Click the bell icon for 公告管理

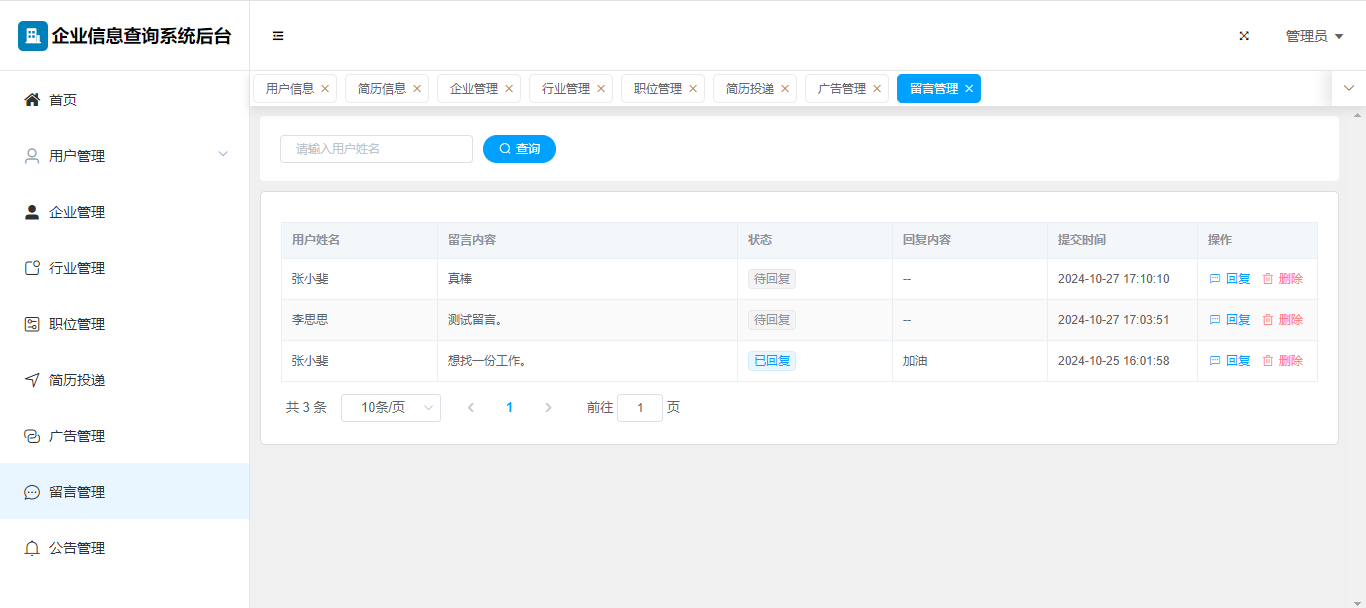click(x=32, y=548)
